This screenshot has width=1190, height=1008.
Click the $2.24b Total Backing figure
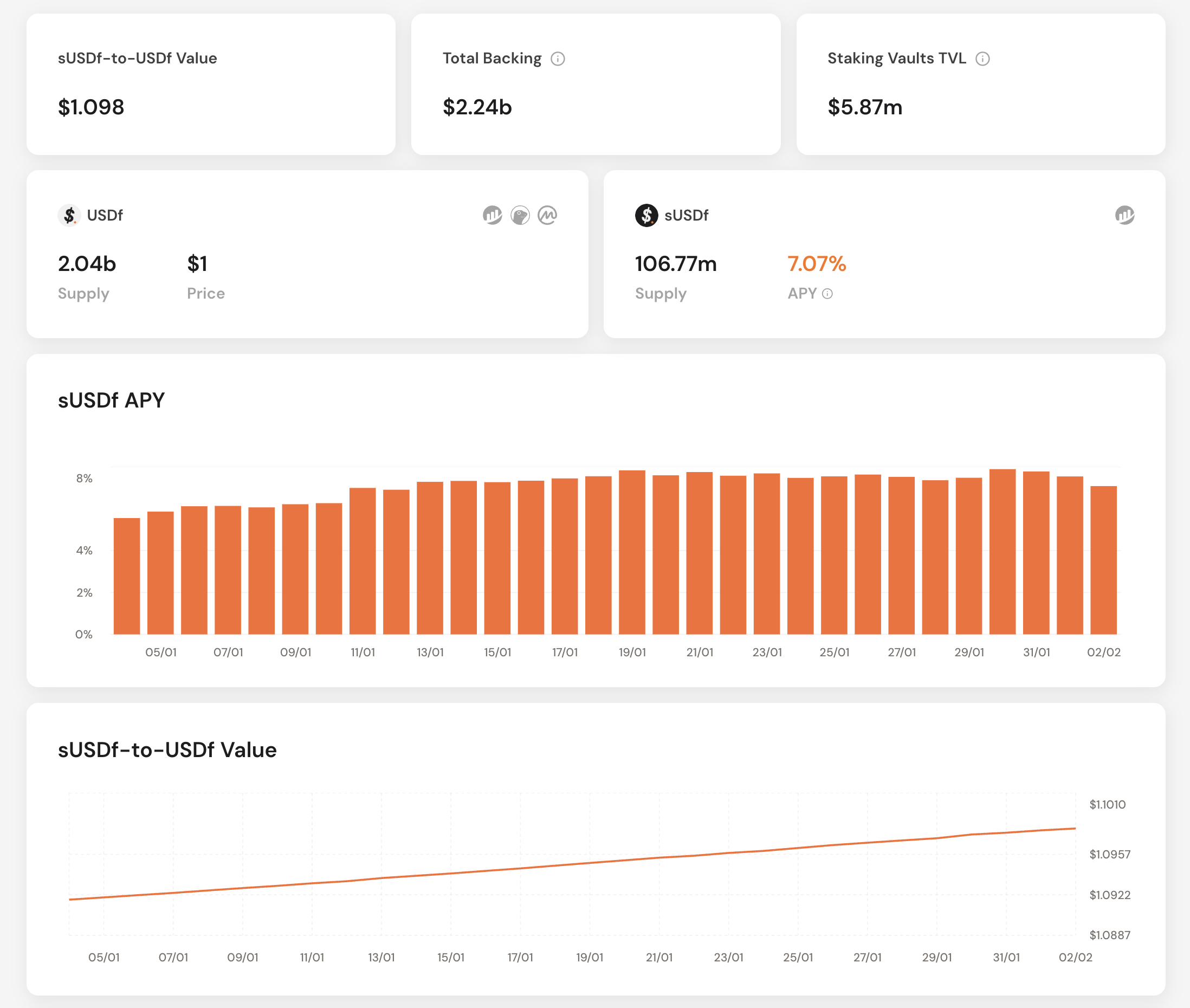(477, 107)
